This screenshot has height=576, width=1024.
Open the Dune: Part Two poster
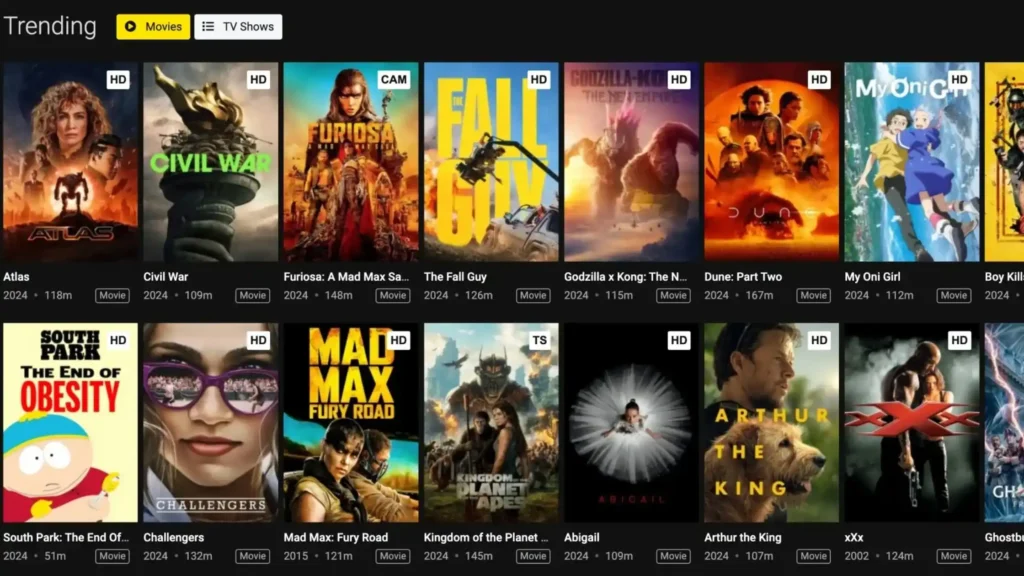(770, 165)
